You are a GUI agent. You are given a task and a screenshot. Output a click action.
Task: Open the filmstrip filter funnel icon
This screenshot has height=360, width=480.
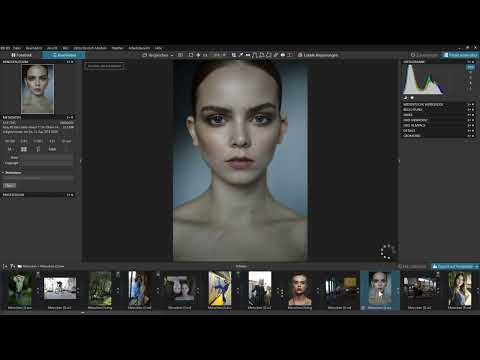12,266
